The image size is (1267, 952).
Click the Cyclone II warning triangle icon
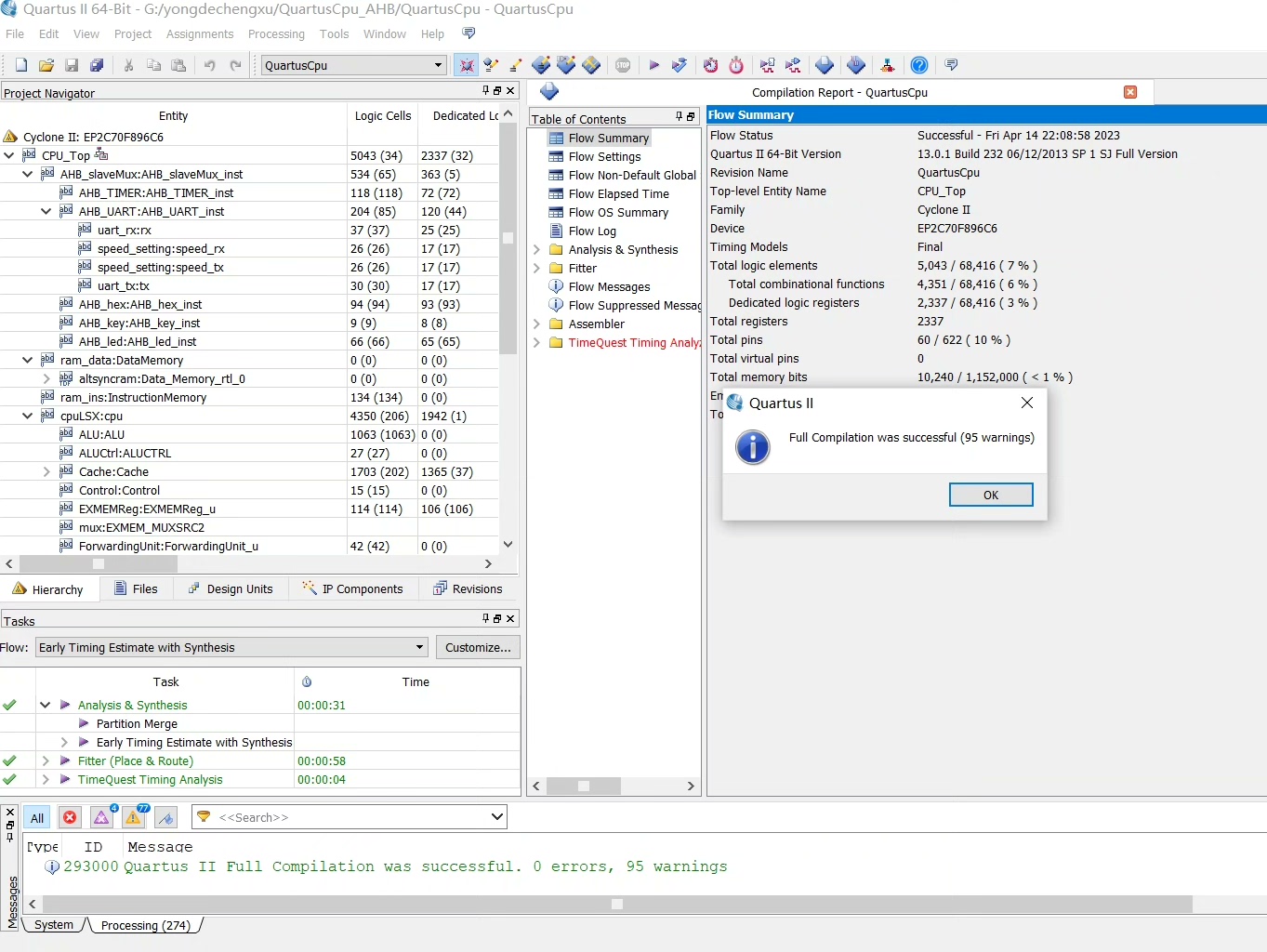11,137
